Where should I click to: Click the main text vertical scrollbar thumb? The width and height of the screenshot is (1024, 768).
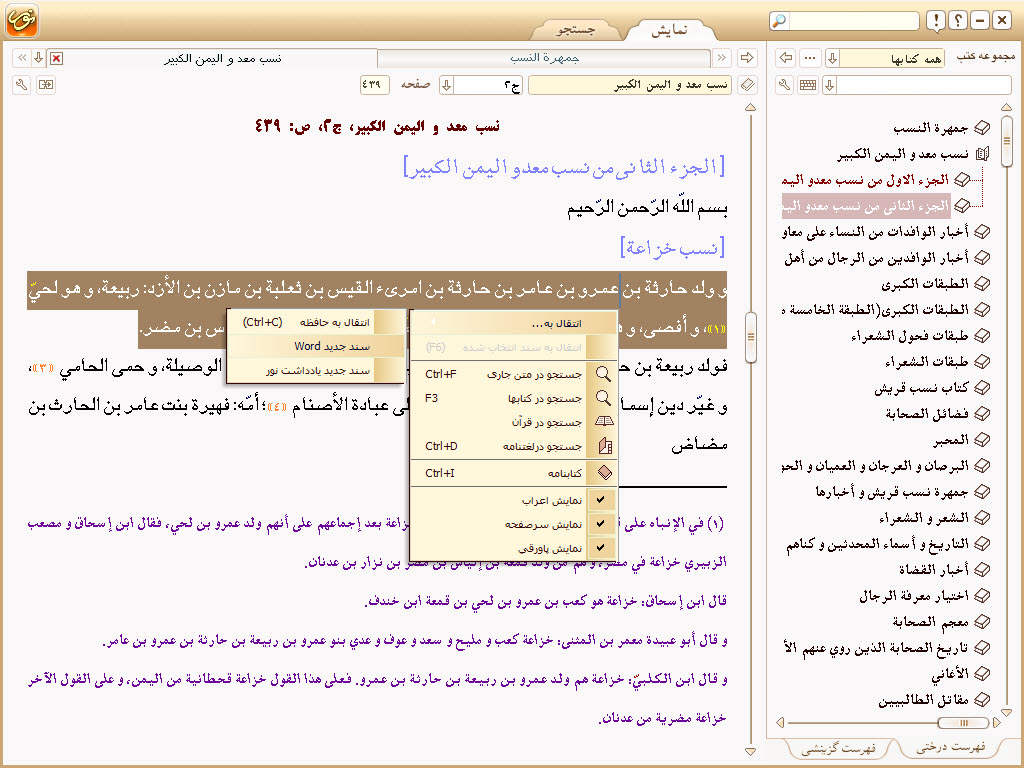750,337
